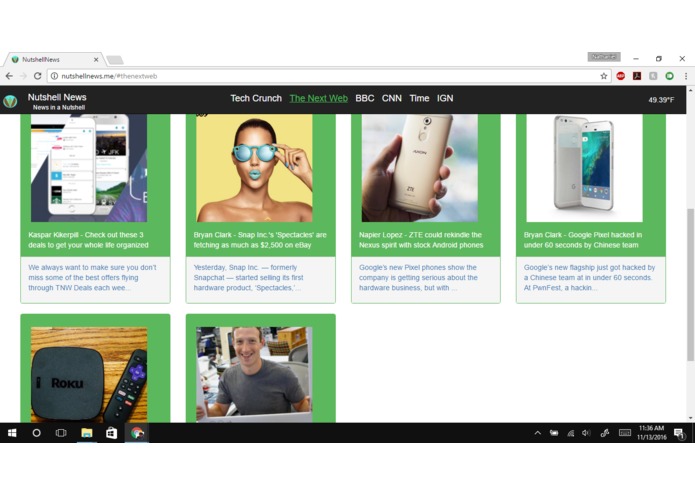Open the volume speaker tray icon
Image resolution: width=695 pixels, height=494 pixels.
point(586,433)
